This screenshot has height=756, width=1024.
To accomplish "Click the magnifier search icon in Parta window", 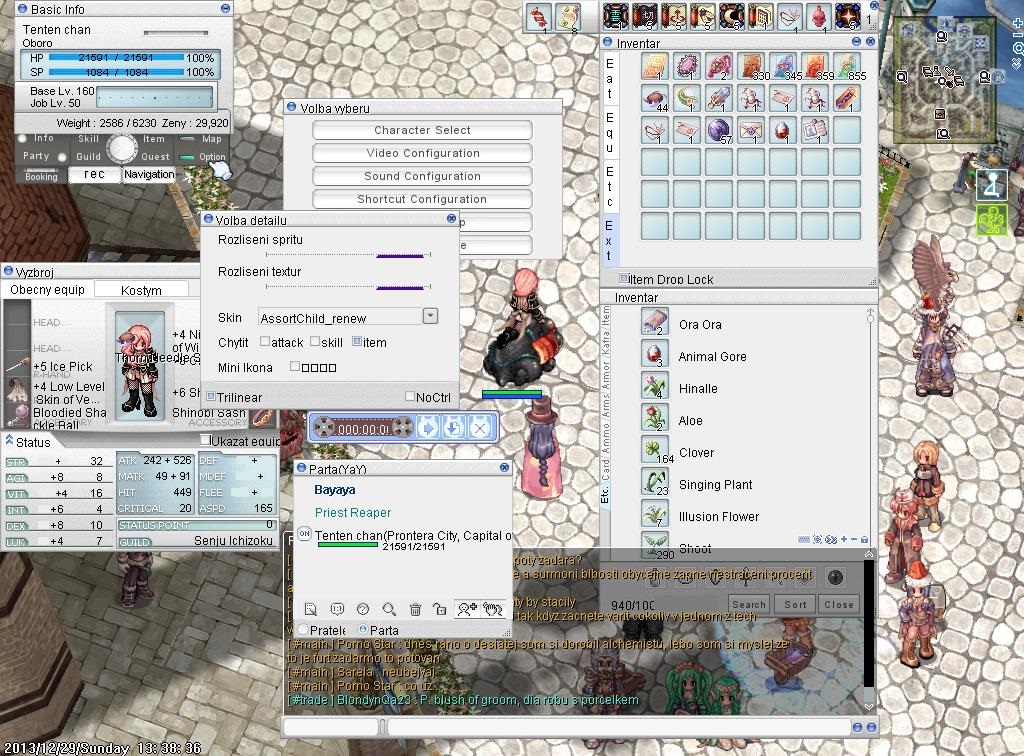I will [x=389, y=609].
